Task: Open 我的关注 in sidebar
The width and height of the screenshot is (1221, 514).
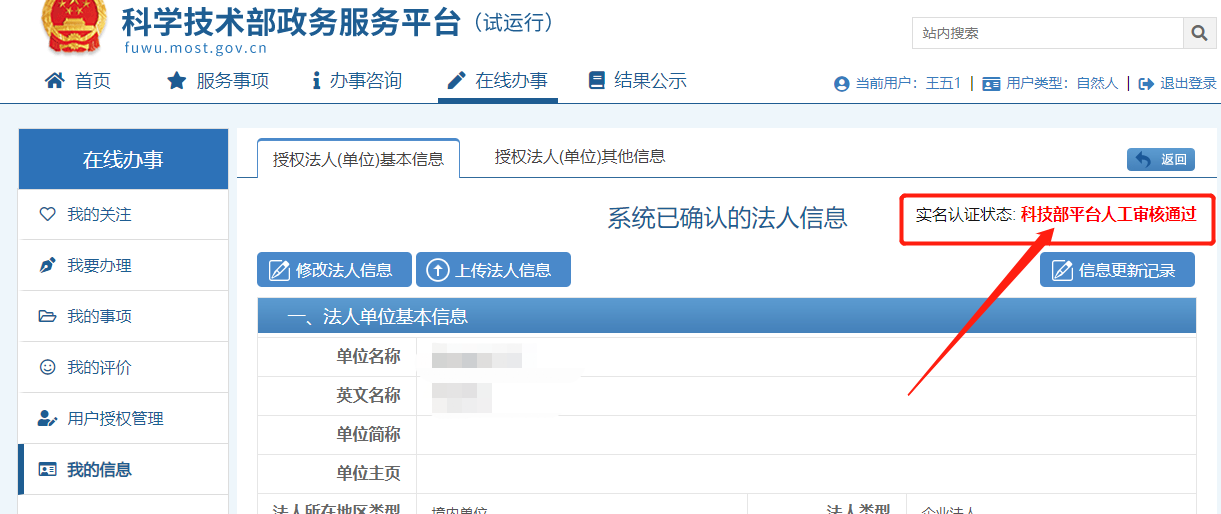Action: [x=99, y=215]
